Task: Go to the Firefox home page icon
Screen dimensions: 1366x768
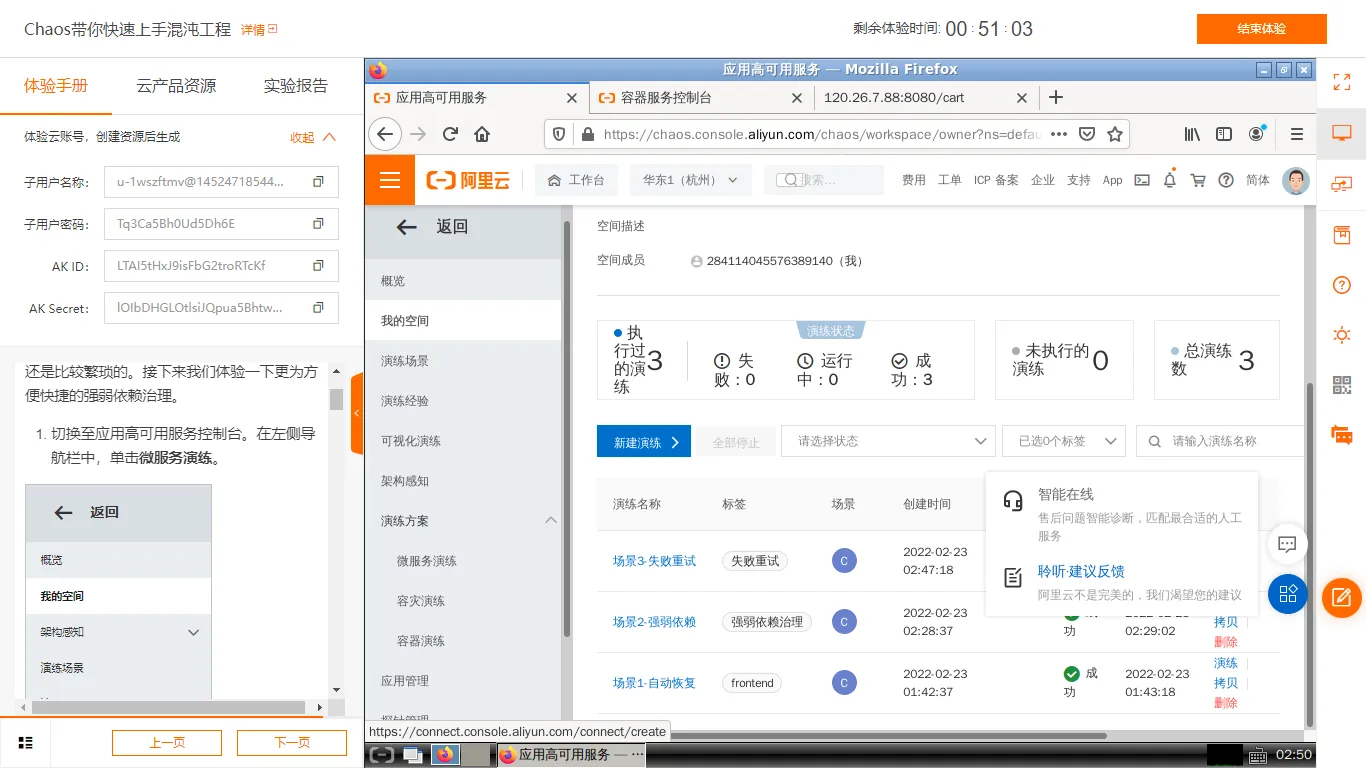Action: [x=482, y=134]
